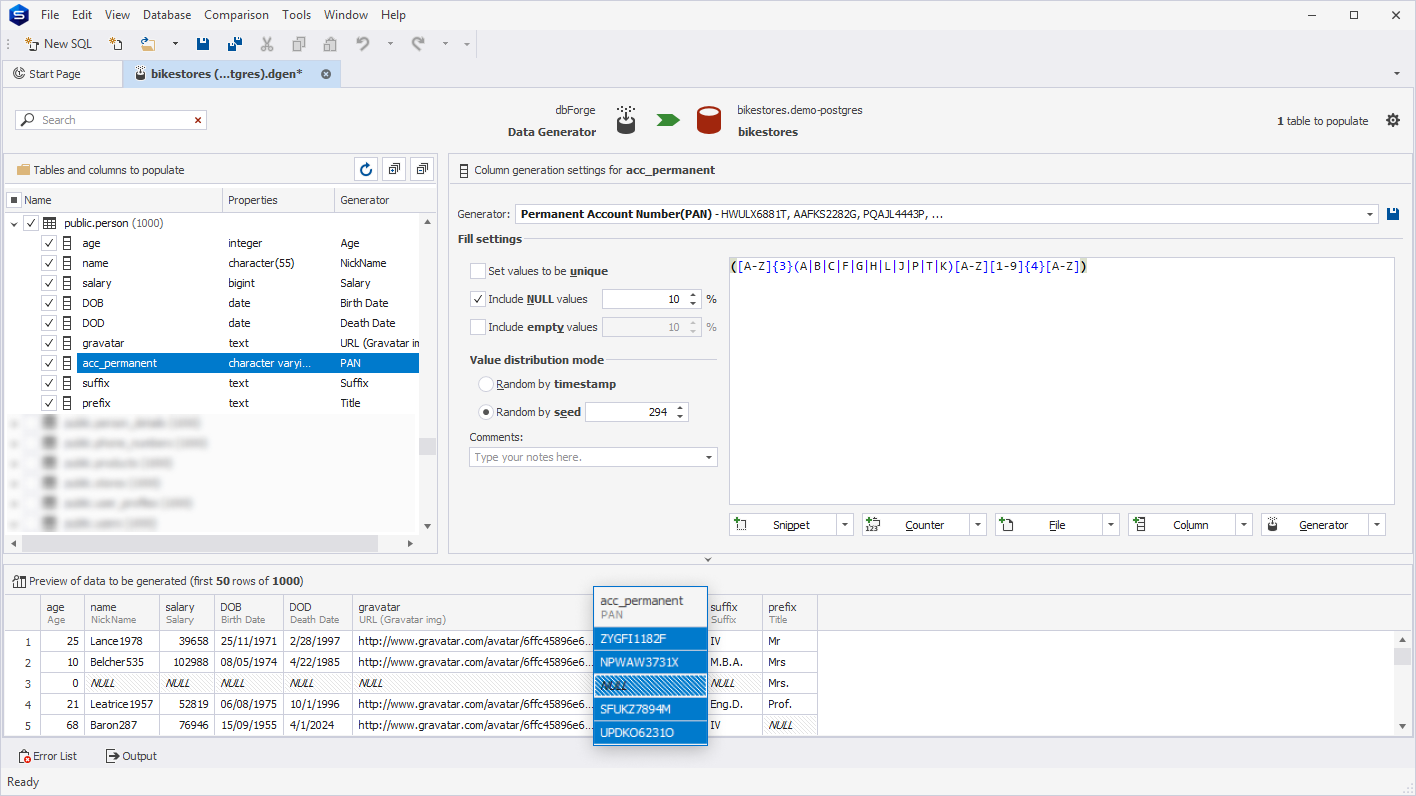The height and width of the screenshot is (796, 1416).
Task: Open the Data Generator settings gear
Action: pos(1393,120)
